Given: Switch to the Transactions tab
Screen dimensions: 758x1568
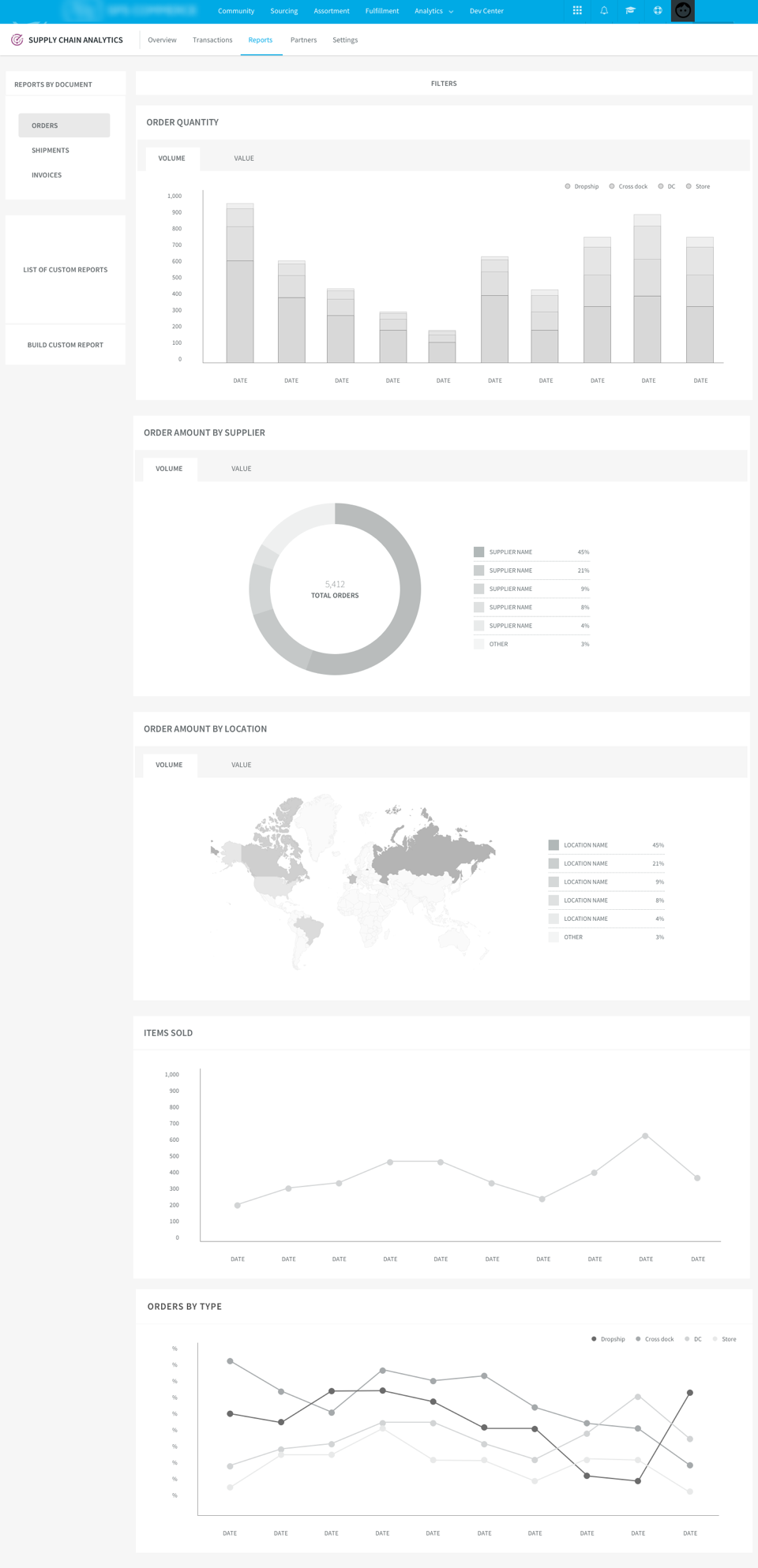Looking at the screenshot, I should (x=212, y=40).
